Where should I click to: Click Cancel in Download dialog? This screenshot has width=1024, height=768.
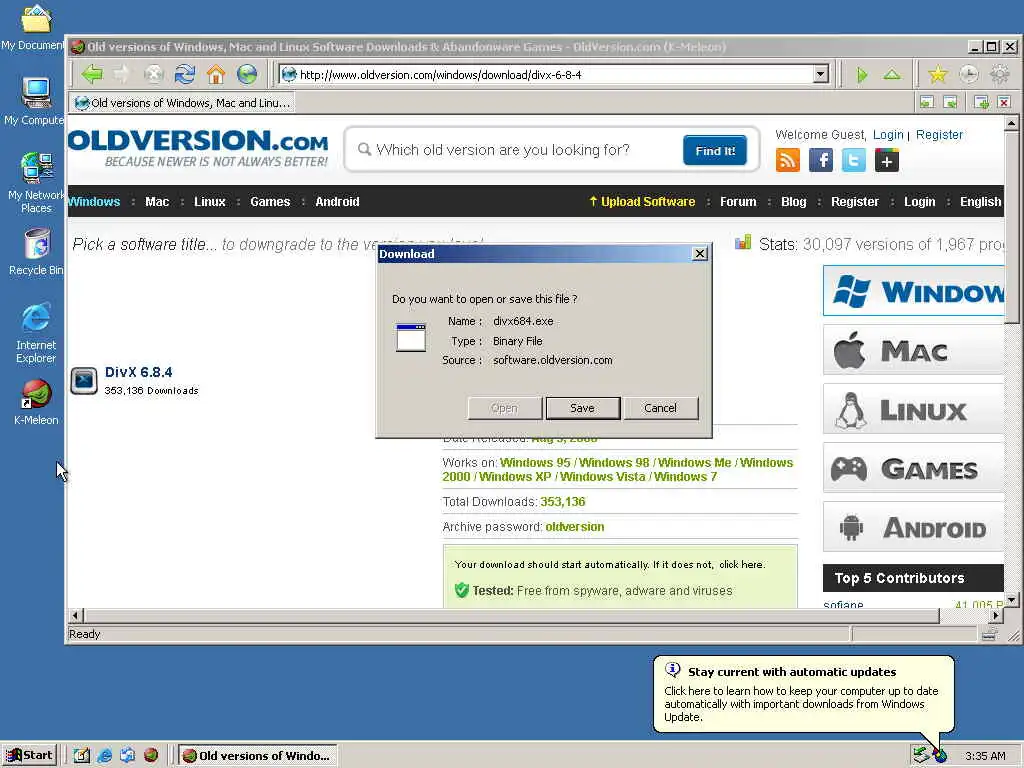pyautogui.click(x=660, y=408)
